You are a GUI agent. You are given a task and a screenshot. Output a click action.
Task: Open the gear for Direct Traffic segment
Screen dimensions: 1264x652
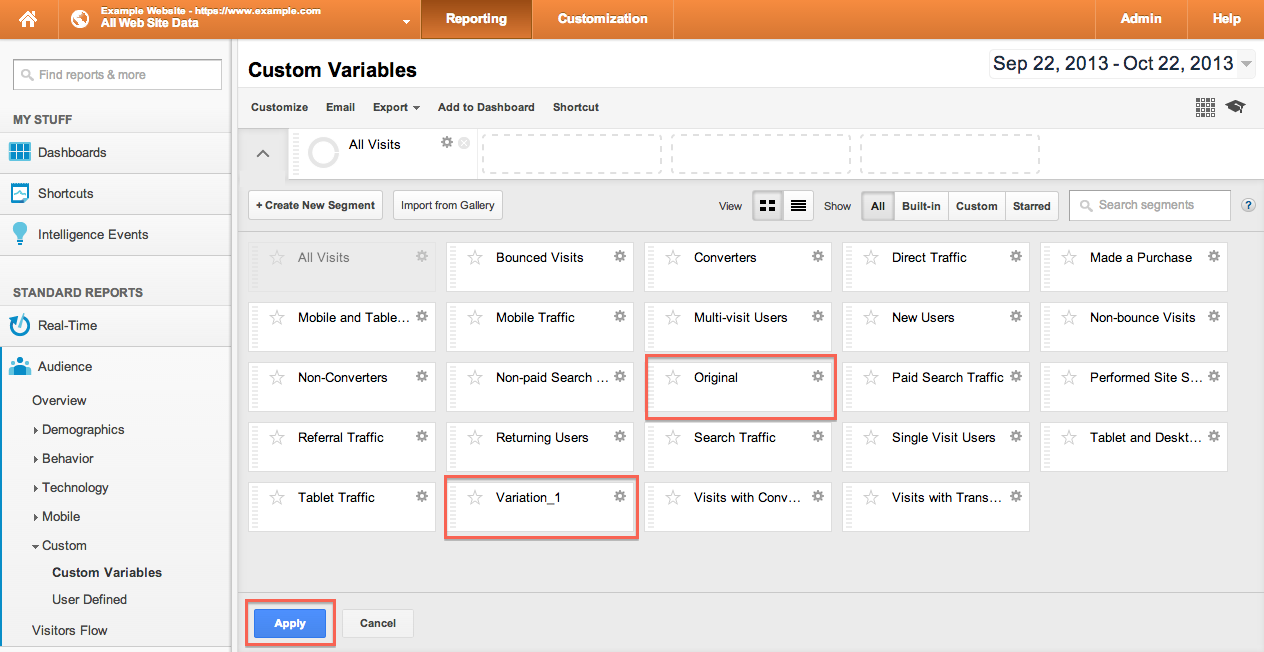click(1016, 257)
